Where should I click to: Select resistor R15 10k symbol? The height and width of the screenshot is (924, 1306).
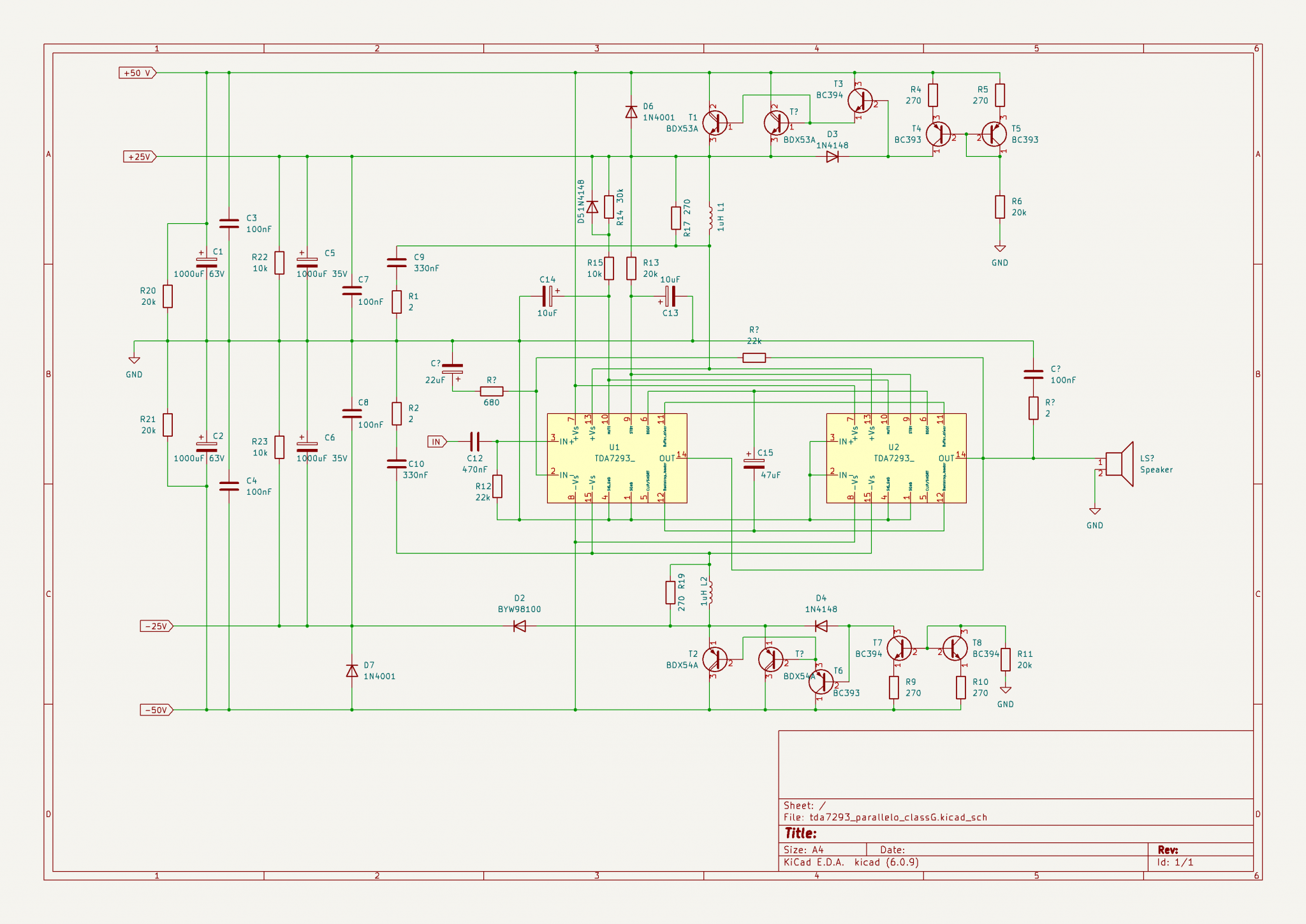[609, 268]
